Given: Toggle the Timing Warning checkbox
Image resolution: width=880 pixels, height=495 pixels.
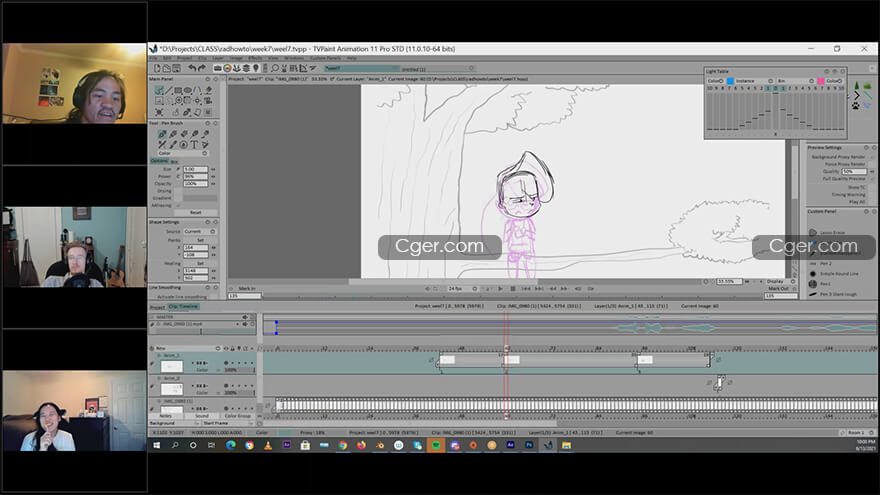Looking at the screenshot, I should click(873, 194).
